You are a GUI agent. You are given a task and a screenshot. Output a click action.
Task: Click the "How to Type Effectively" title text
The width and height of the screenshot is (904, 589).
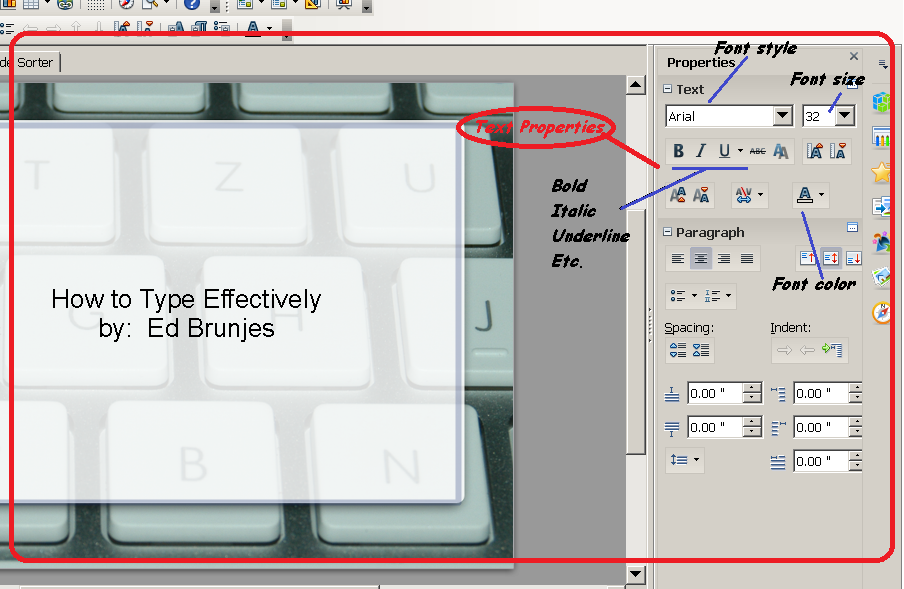(x=186, y=299)
